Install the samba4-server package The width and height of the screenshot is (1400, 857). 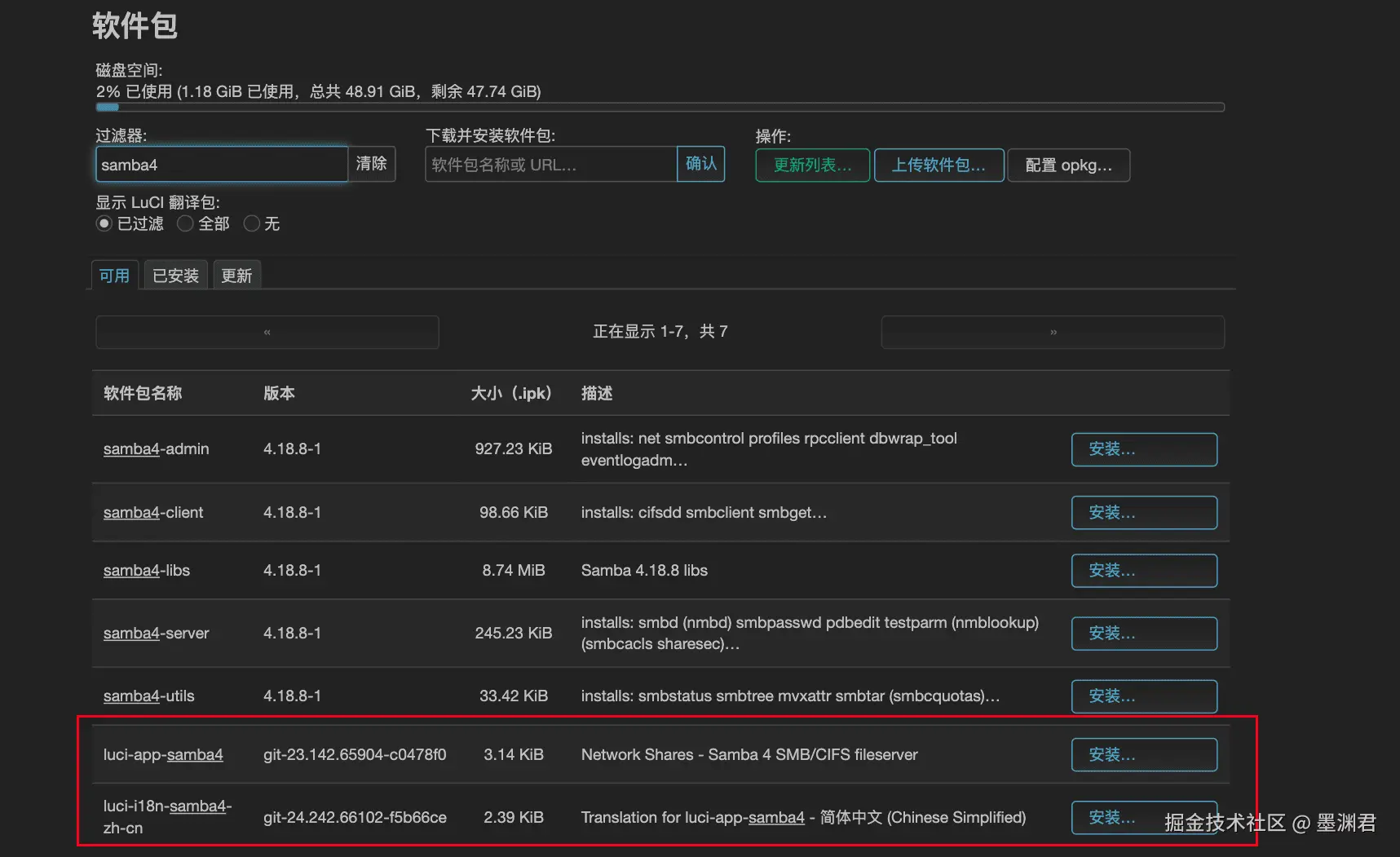tap(1144, 633)
